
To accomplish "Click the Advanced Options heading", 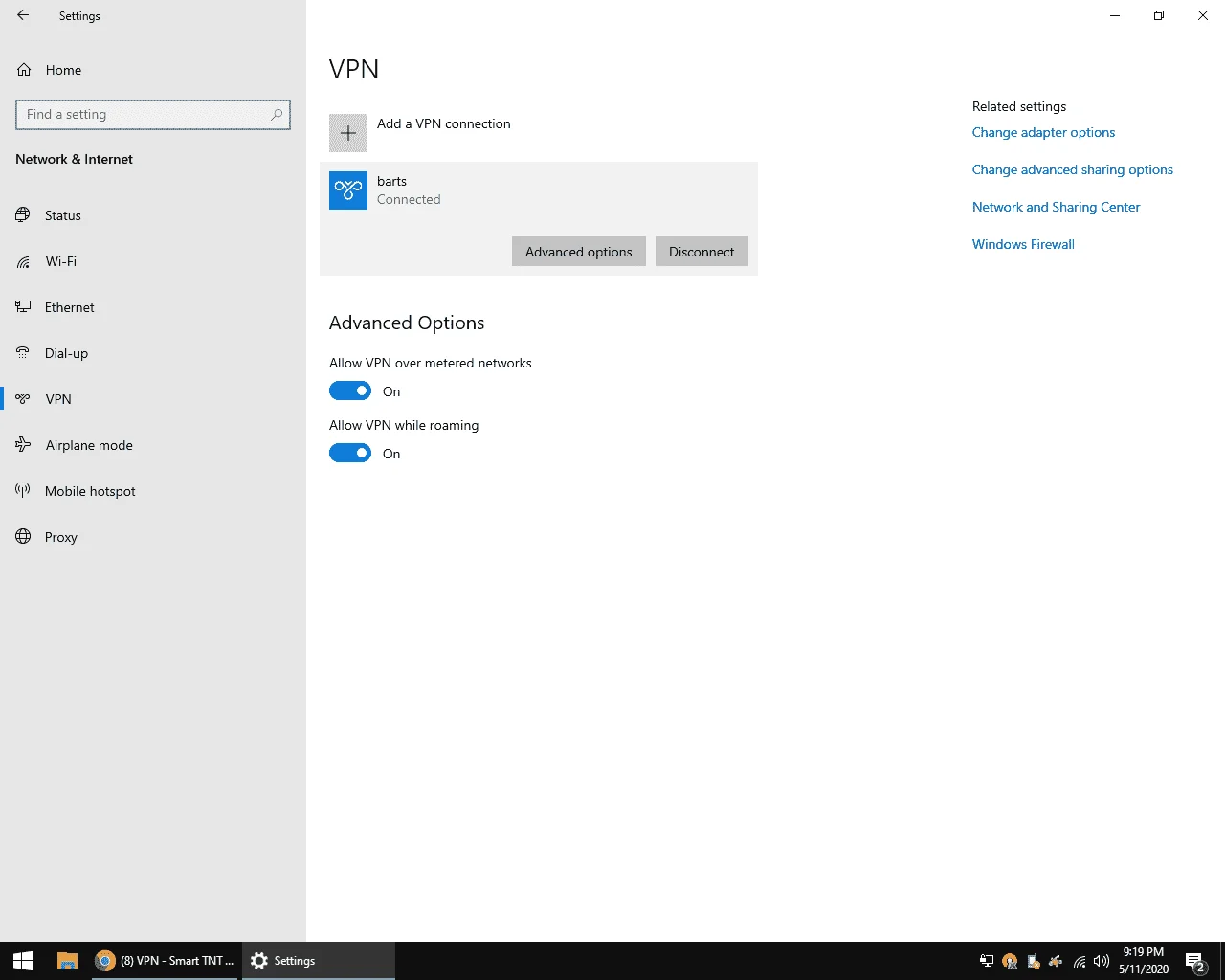I will [x=407, y=323].
